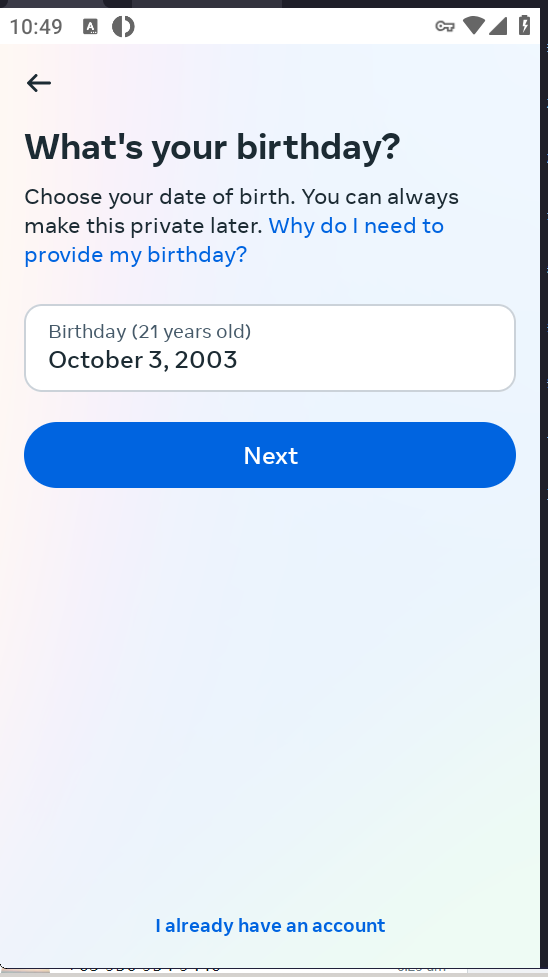Image resolution: width=548 pixels, height=977 pixels.
Task: Click the 'What's your birthday?' heading
Action: 212,147
